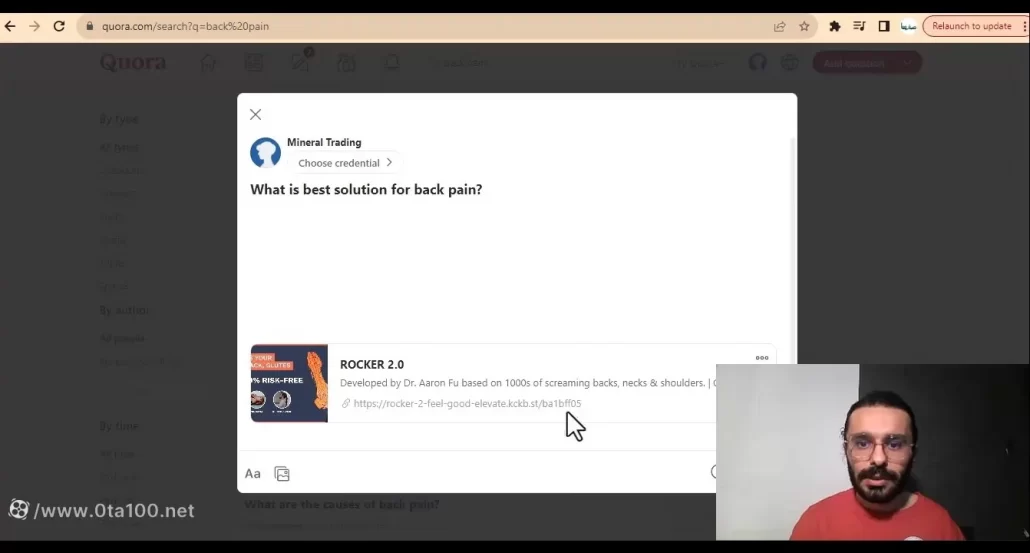The height and width of the screenshot is (553, 1030).
Task: Close the answer editor dialog
Action: (x=255, y=115)
